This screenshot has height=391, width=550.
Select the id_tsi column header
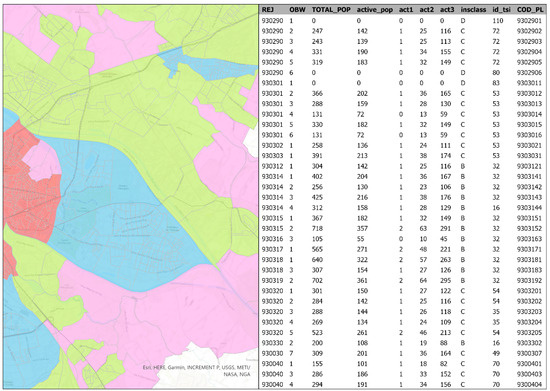pos(501,10)
